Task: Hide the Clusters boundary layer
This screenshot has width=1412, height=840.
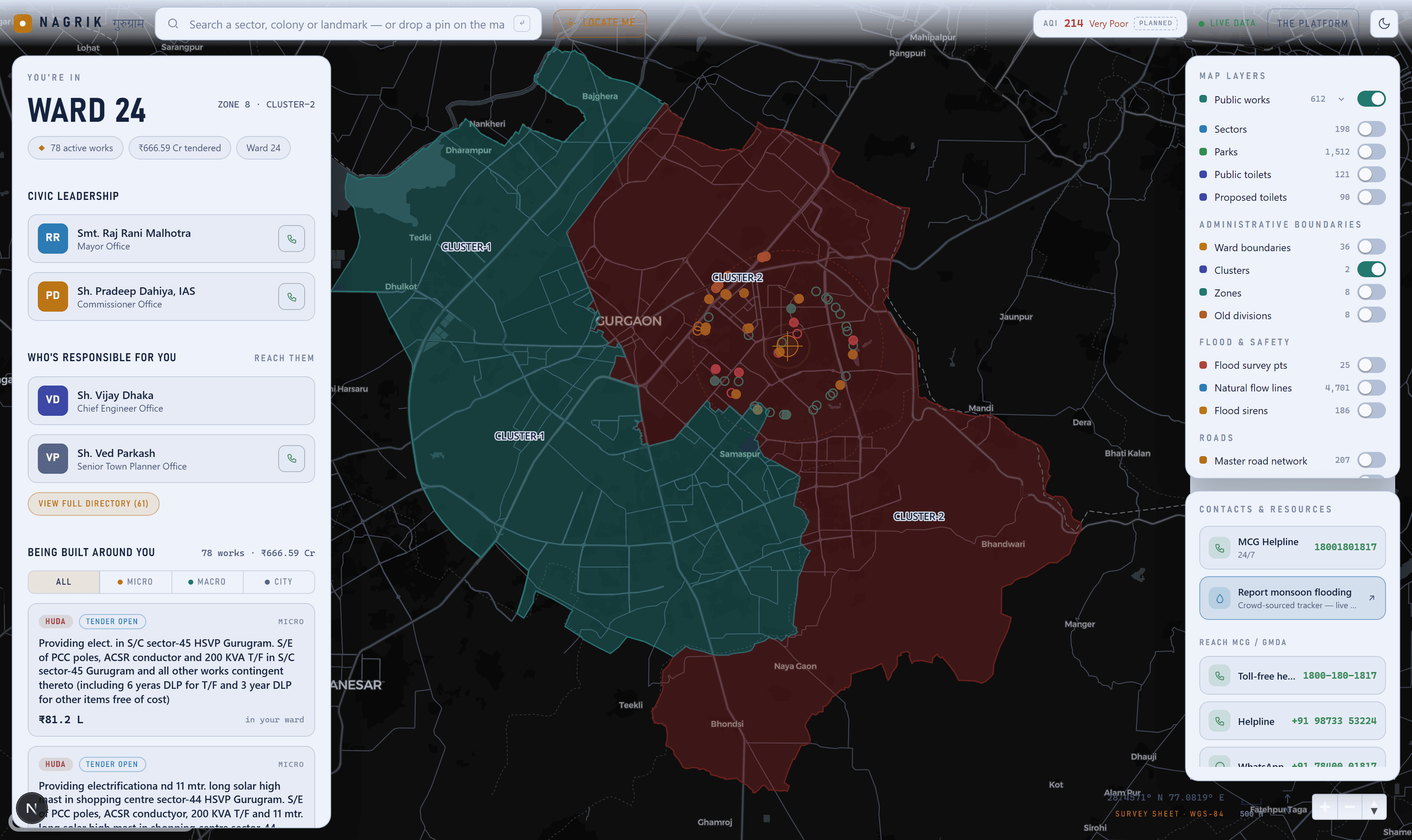Action: click(1371, 270)
